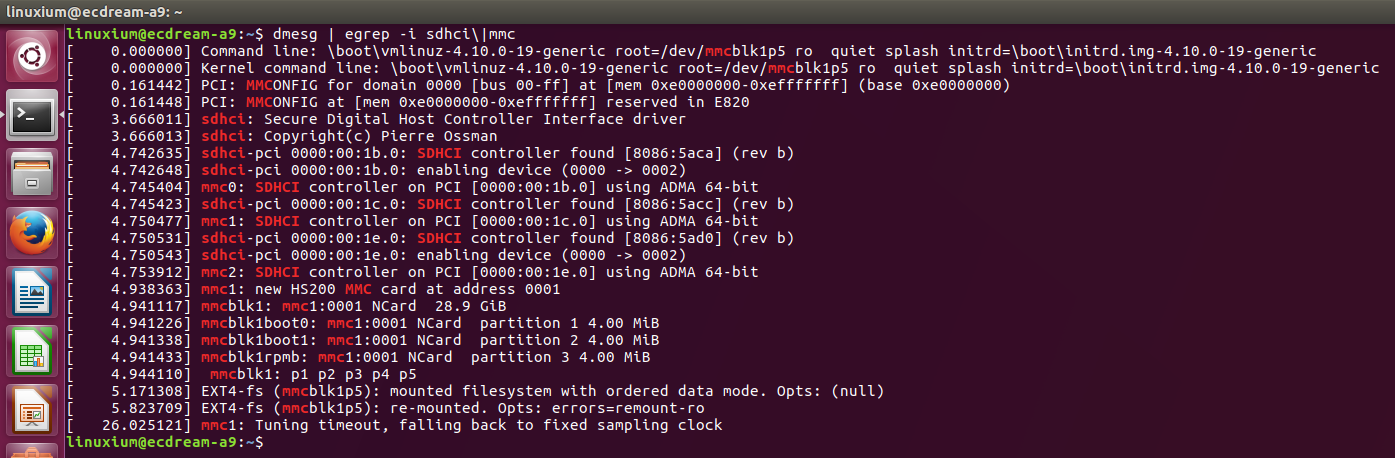Click the dmesg egrep command text
This screenshot has width=1395, height=458.
click(x=392, y=35)
